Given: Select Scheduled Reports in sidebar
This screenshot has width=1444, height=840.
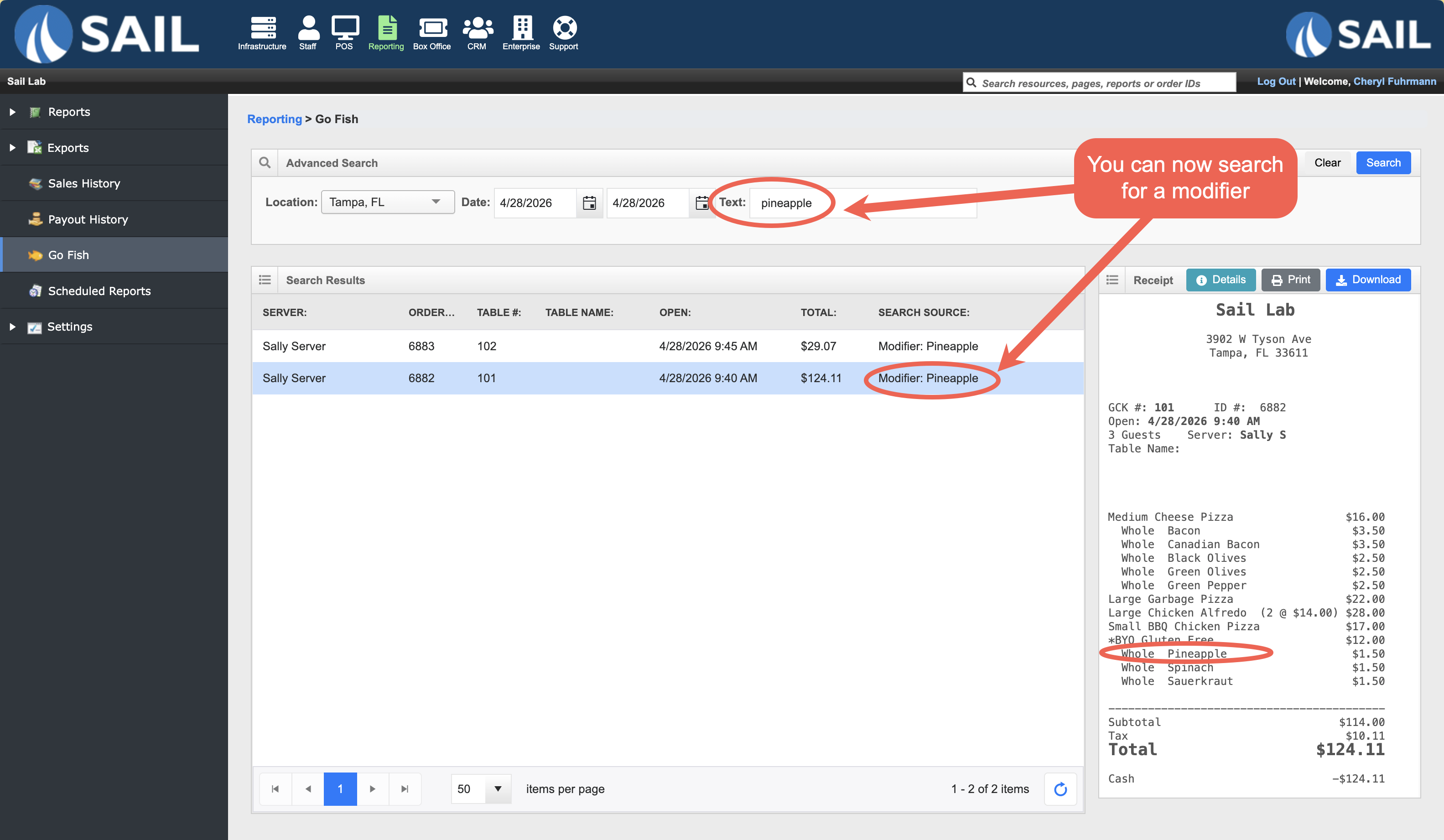Looking at the screenshot, I should 99,291.
